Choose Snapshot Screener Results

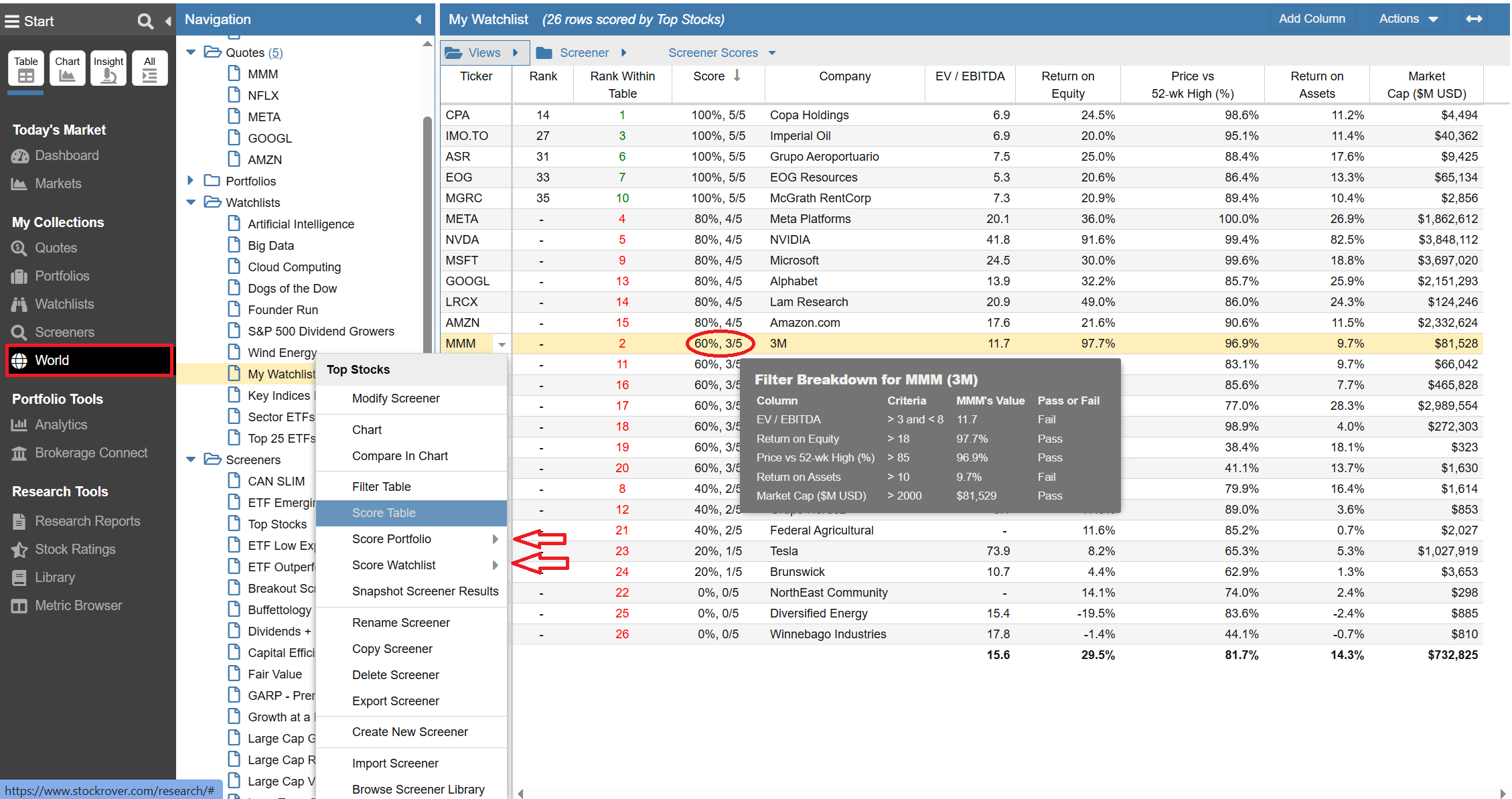pos(425,591)
